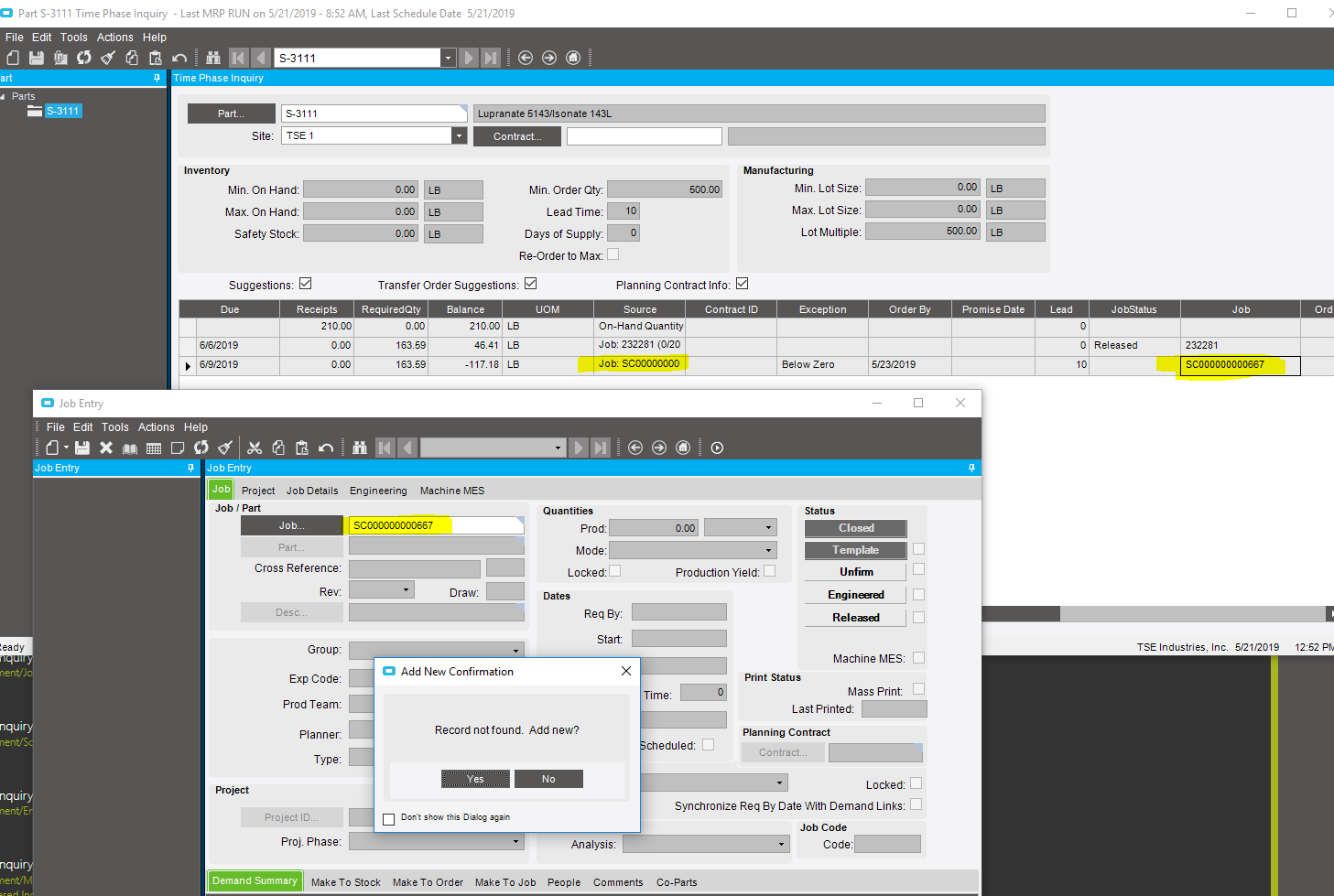
Task: Check 'Don't show this Dialog again'
Action: click(389, 819)
